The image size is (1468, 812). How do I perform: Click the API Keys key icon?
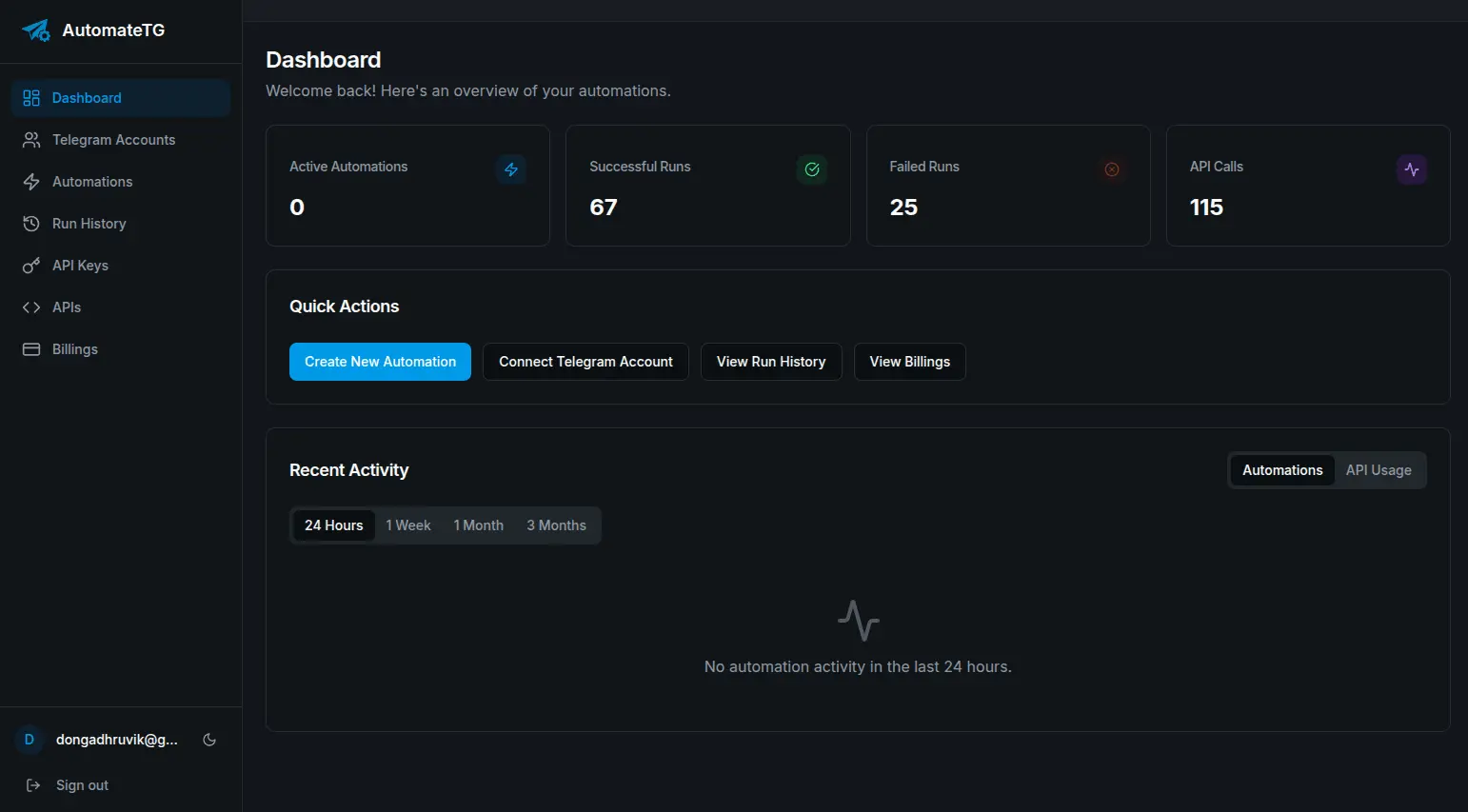tap(31, 266)
